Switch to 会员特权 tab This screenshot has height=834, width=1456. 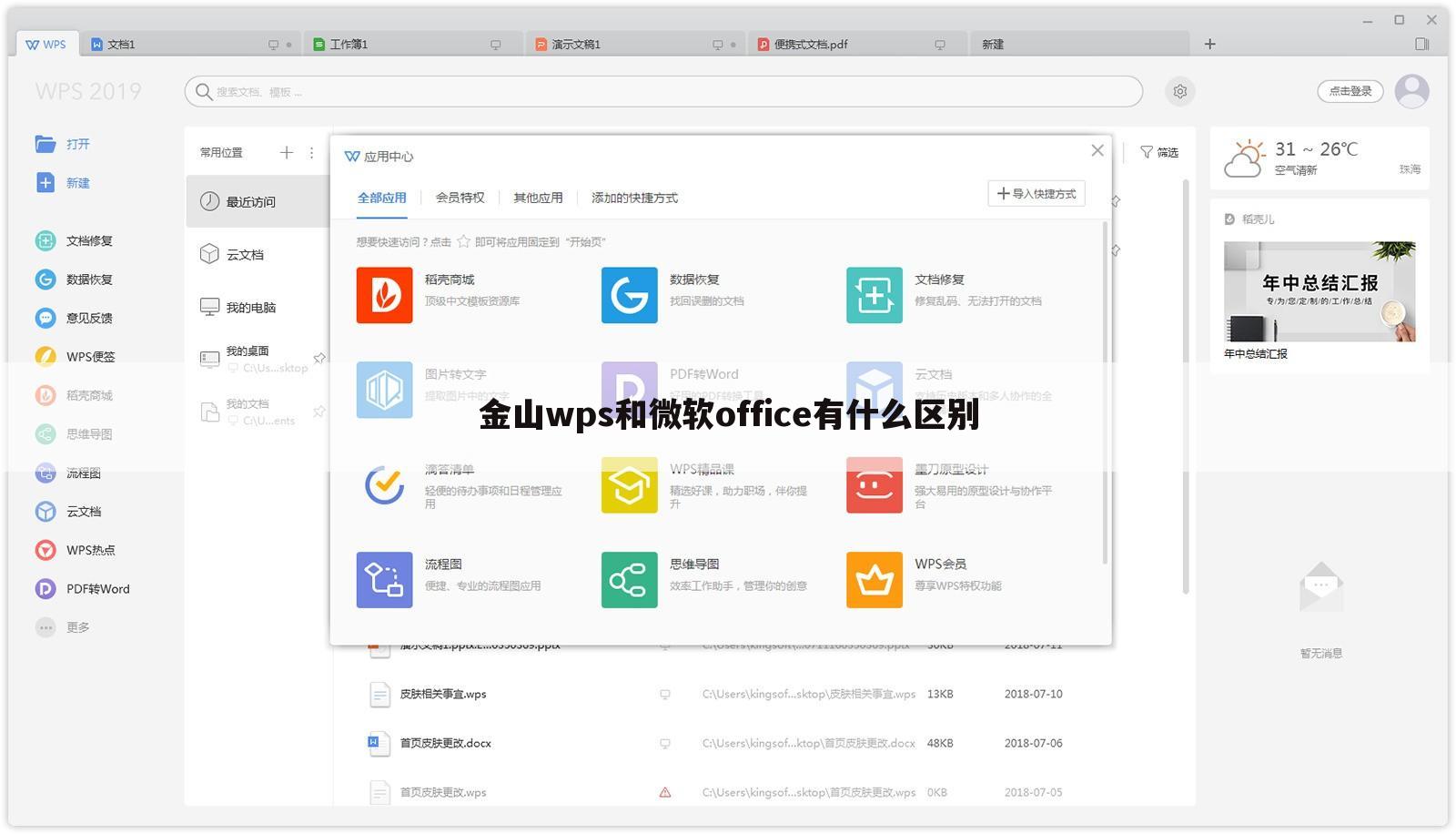click(460, 198)
